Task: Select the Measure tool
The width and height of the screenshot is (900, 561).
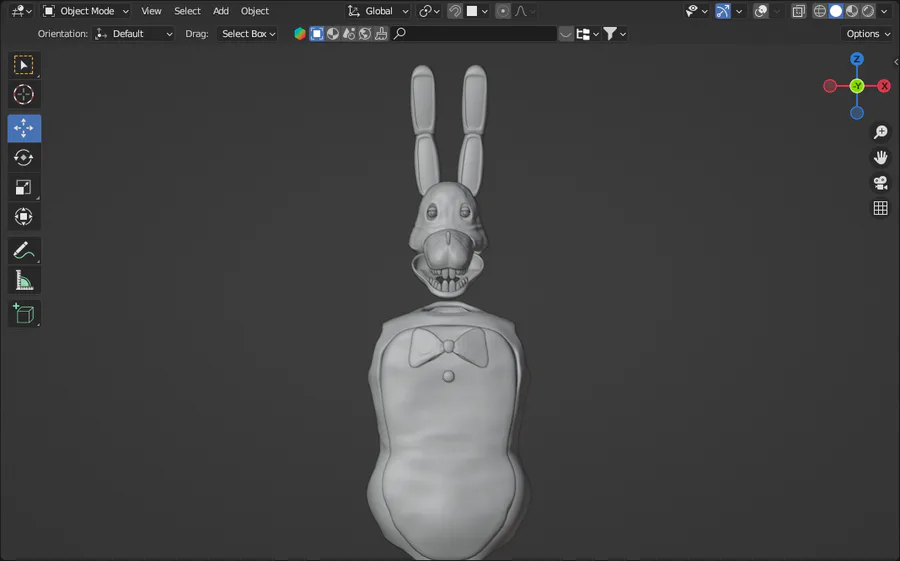Action: [x=24, y=280]
